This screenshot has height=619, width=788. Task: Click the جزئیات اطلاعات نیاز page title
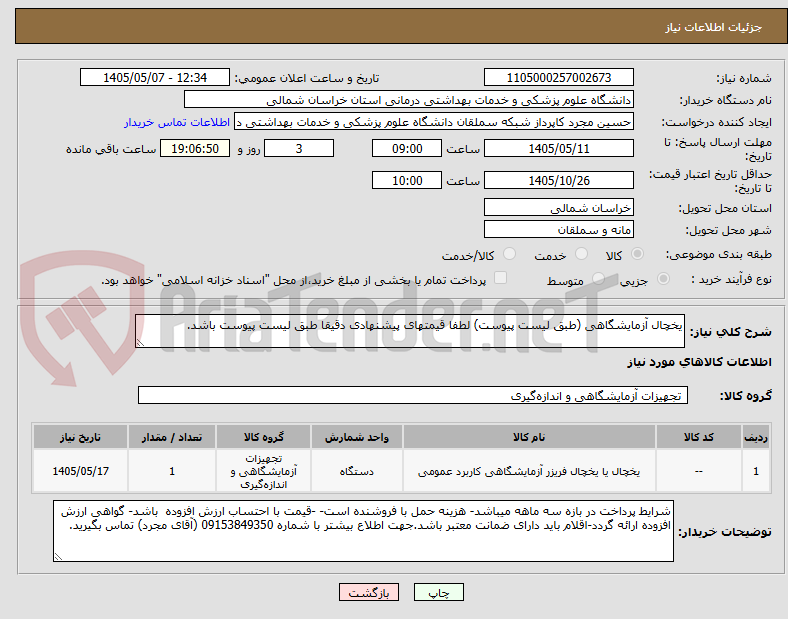pos(714,27)
